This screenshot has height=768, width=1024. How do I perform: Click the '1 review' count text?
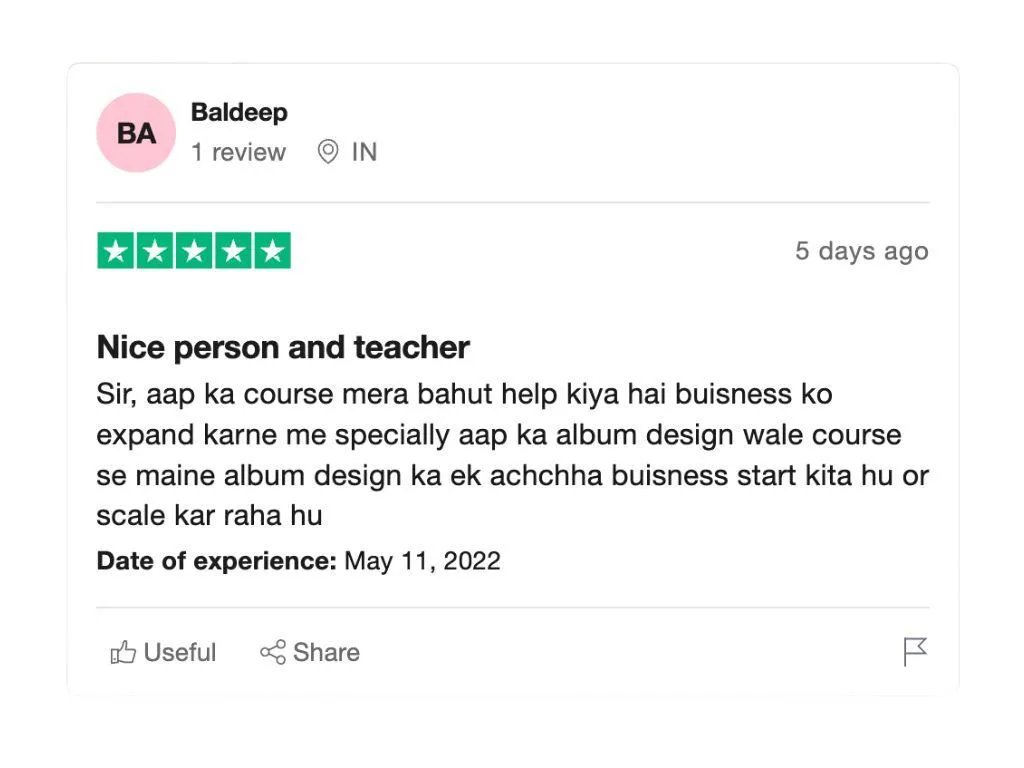238,152
